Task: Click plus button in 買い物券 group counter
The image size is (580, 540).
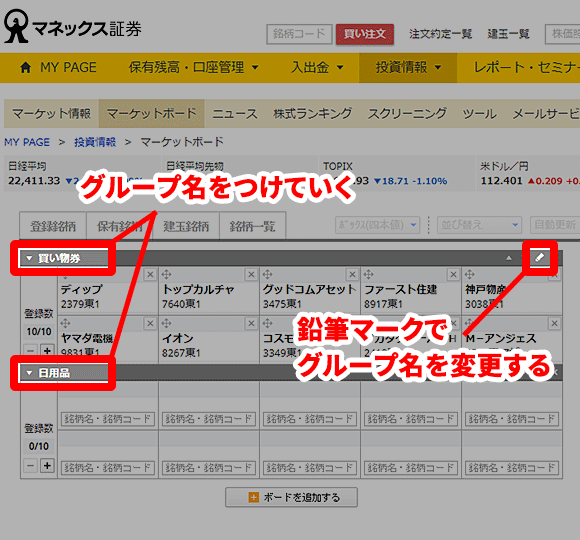Action: click(x=47, y=350)
